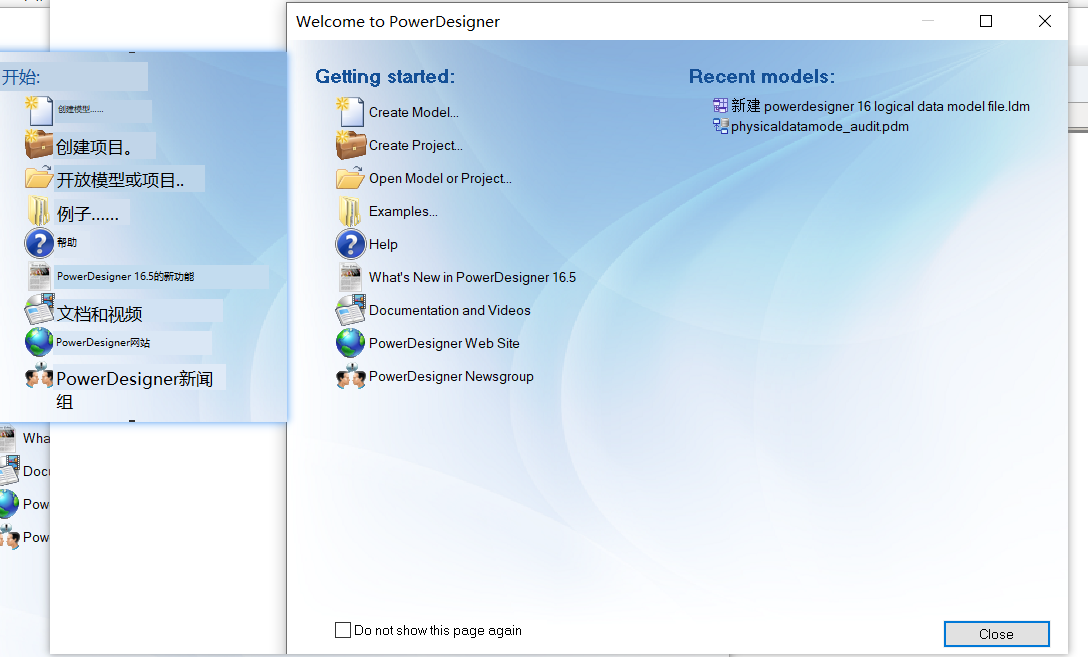Open What's New in PowerDesigner 16.5
Image resolution: width=1088 pixels, height=657 pixels.
pos(473,278)
